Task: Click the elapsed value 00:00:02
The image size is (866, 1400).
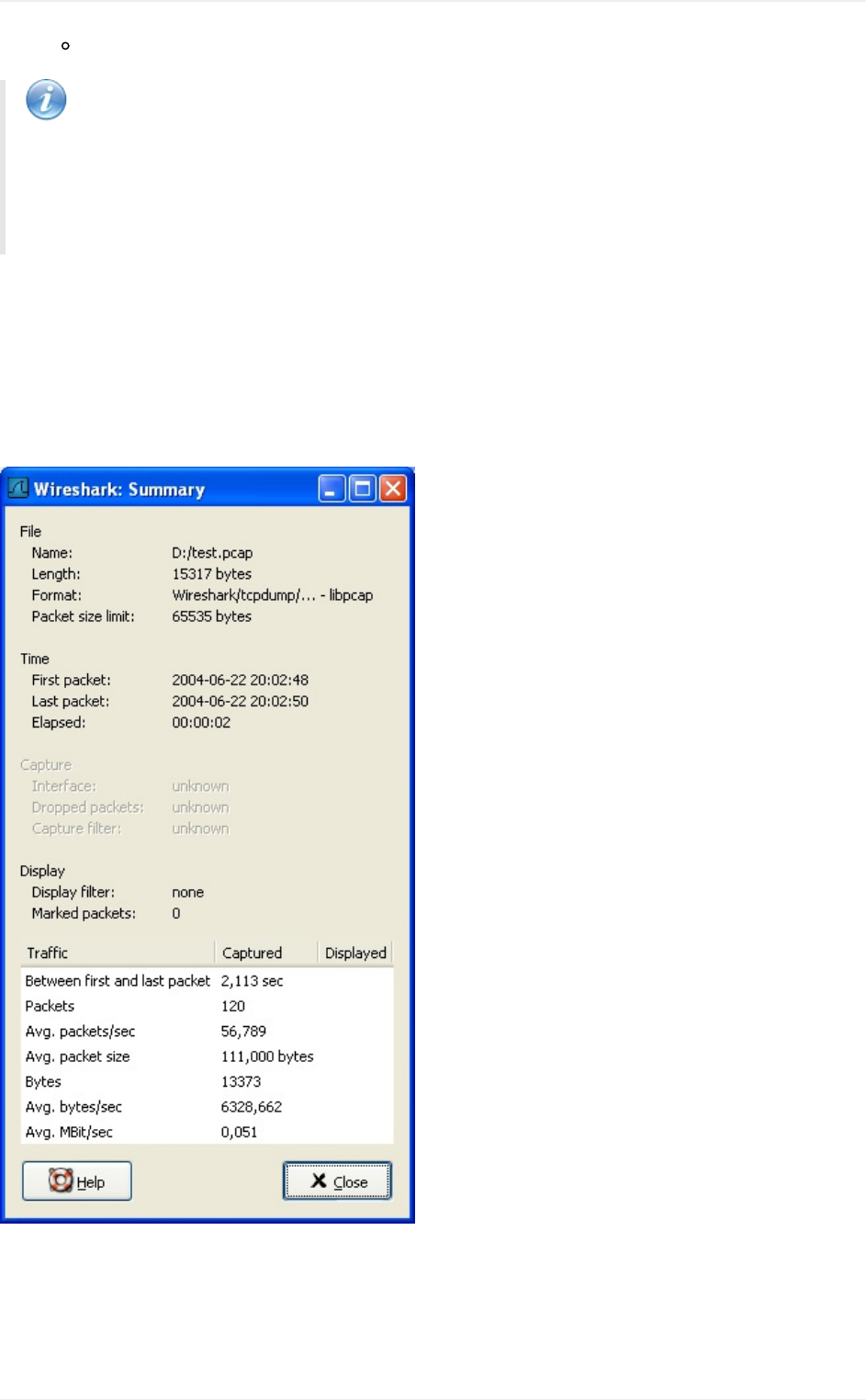Action: coord(201,722)
